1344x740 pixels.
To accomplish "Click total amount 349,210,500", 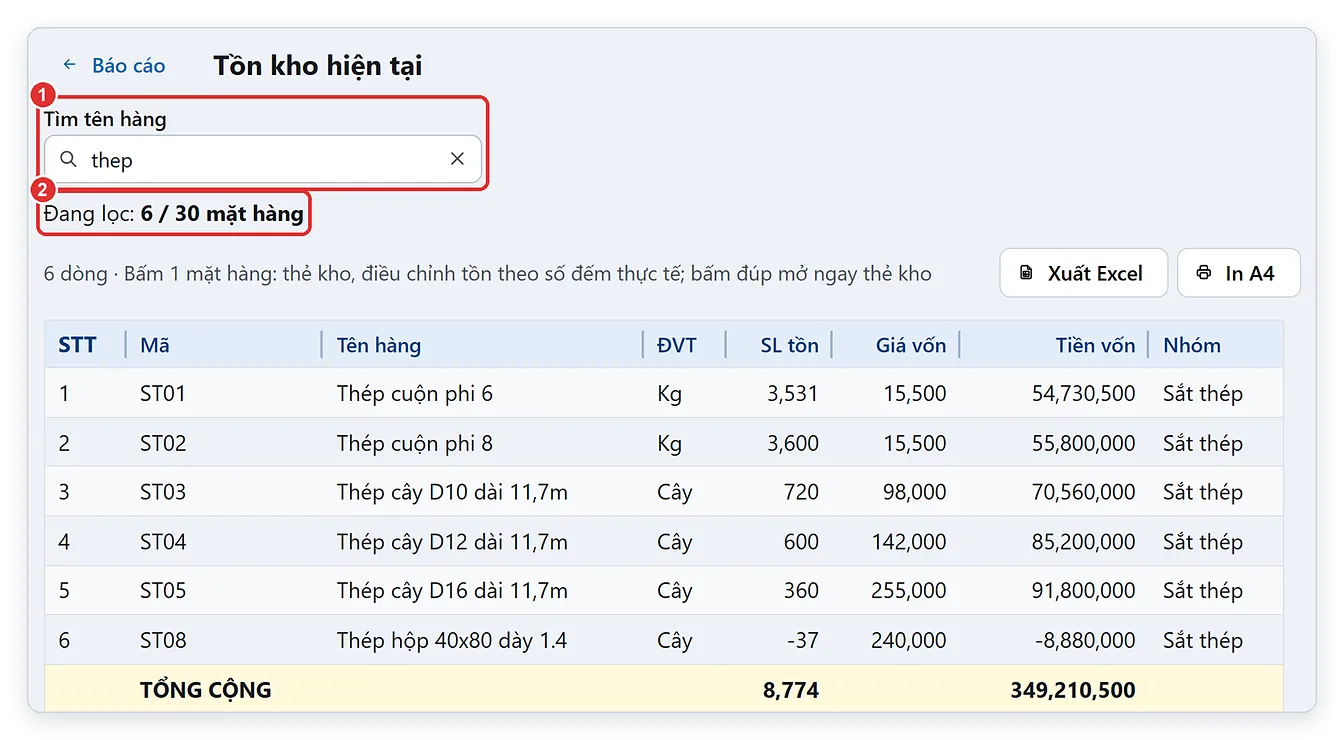I will [1074, 689].
